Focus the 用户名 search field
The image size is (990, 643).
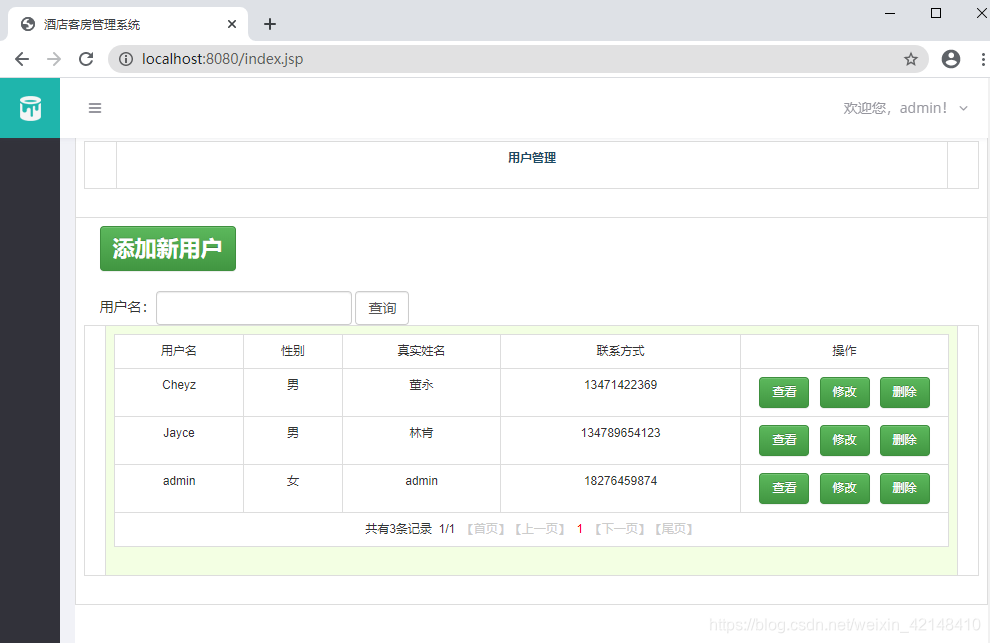click(x=254, y=308)
